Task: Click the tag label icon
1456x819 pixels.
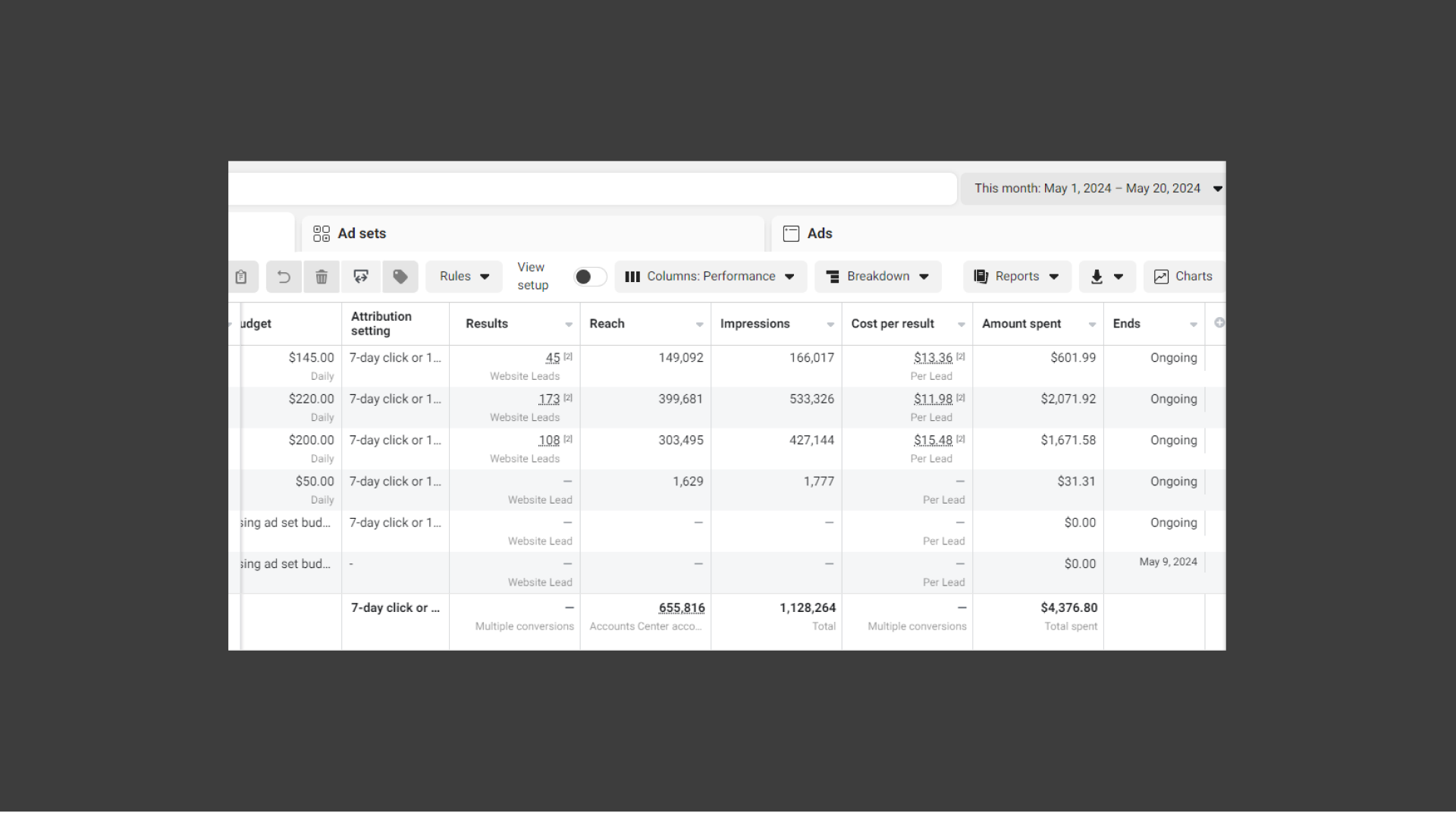Action: pyautogui.click(x=400, y=277)
